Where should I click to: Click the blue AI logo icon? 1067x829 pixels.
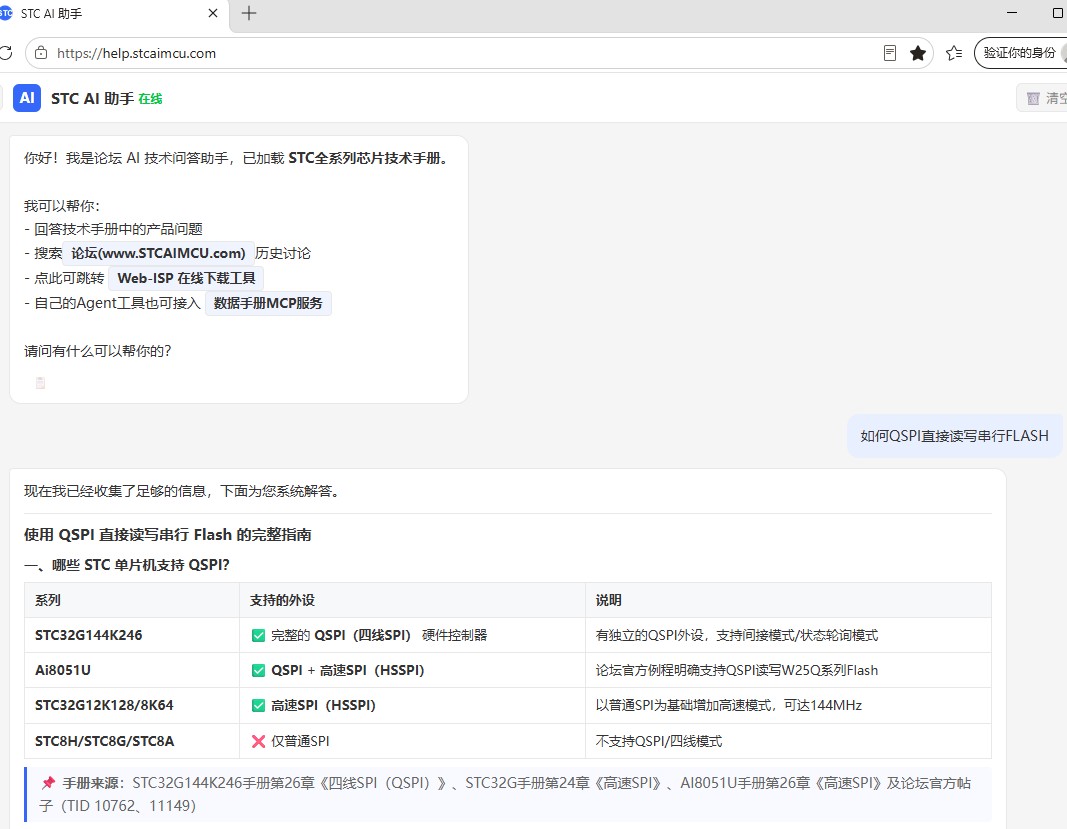(27, 98)
